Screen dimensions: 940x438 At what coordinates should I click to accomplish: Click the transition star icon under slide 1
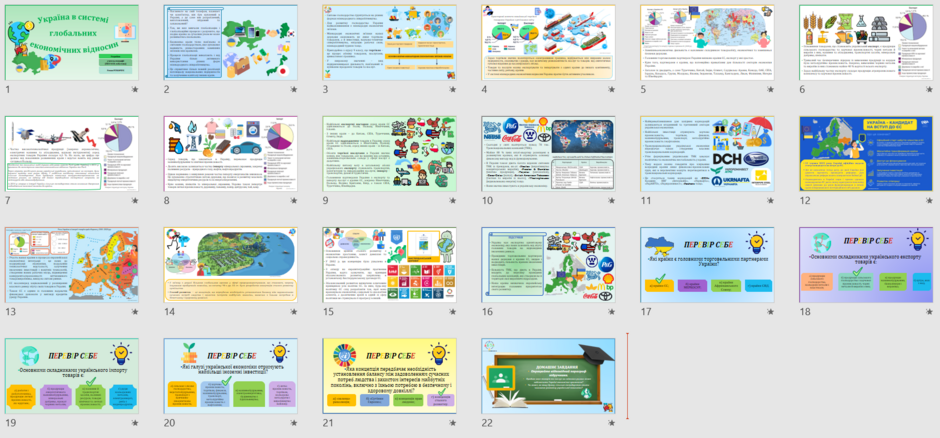135,90
